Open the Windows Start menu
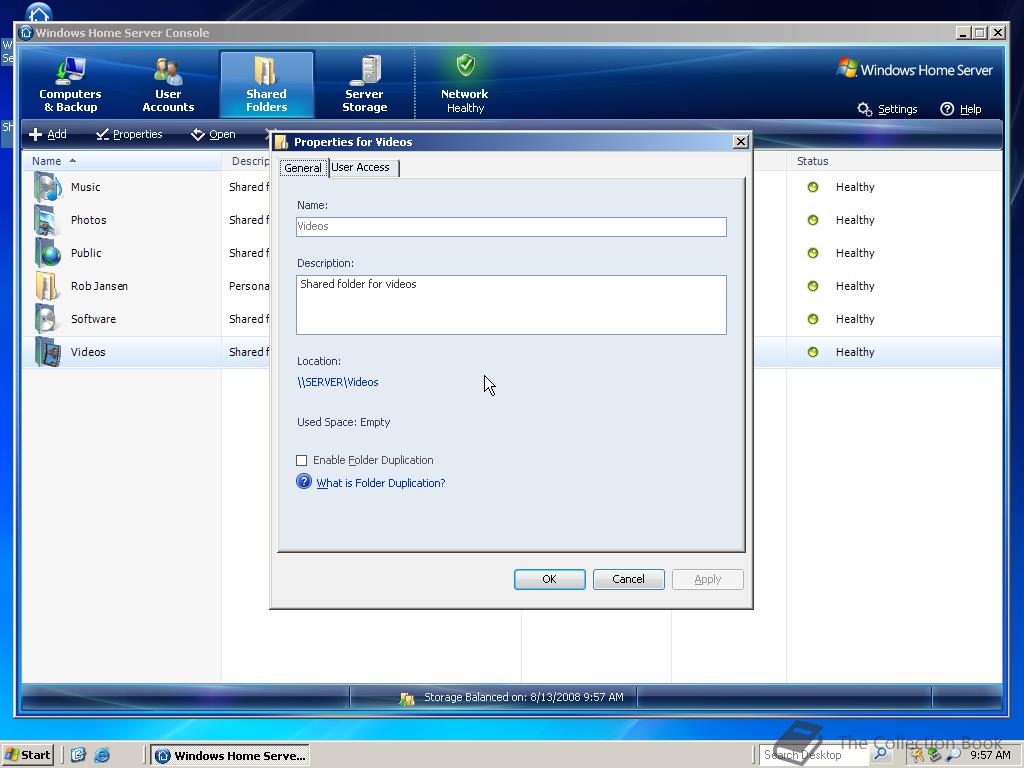The width and height of the screenshot is (1024, 768). click(27, 755)
